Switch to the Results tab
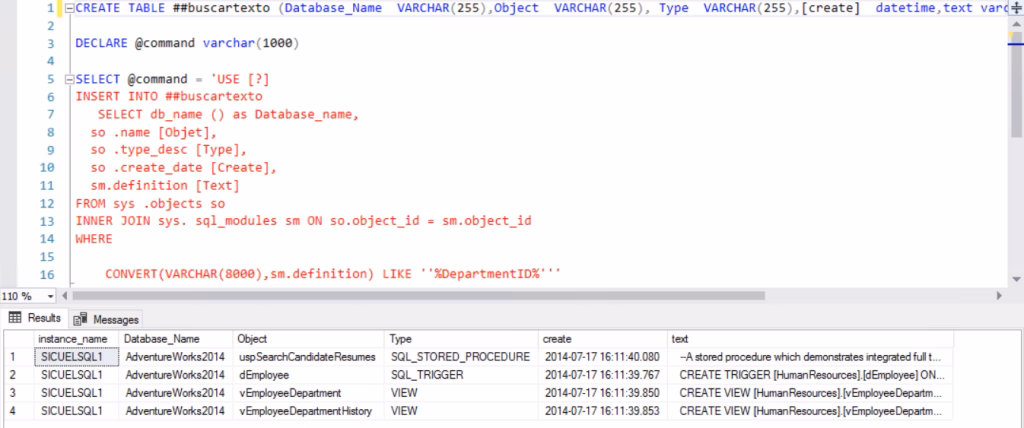Image resolution: width=1024 pixels, height=428 pixels. tap(35, 319)
